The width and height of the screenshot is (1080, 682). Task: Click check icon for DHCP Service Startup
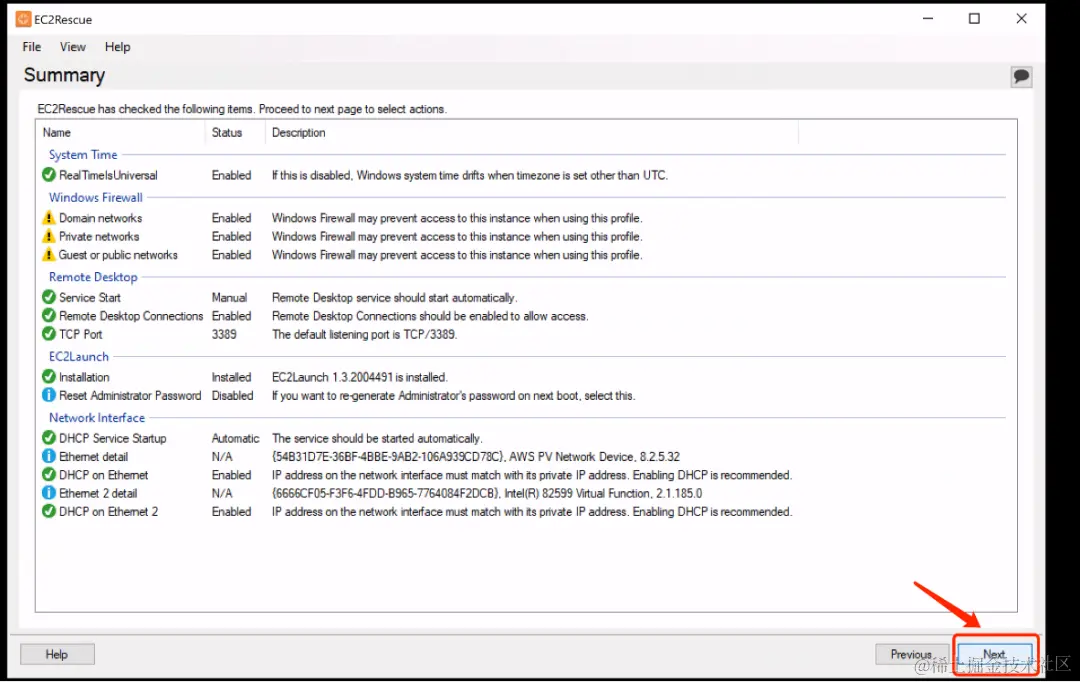(49, 437)
